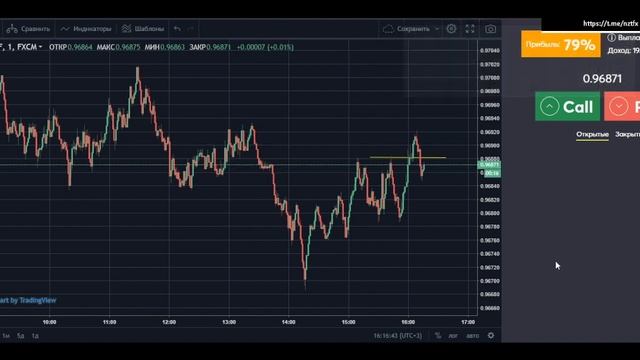Open the Индикаторы indicators menu

86,29
